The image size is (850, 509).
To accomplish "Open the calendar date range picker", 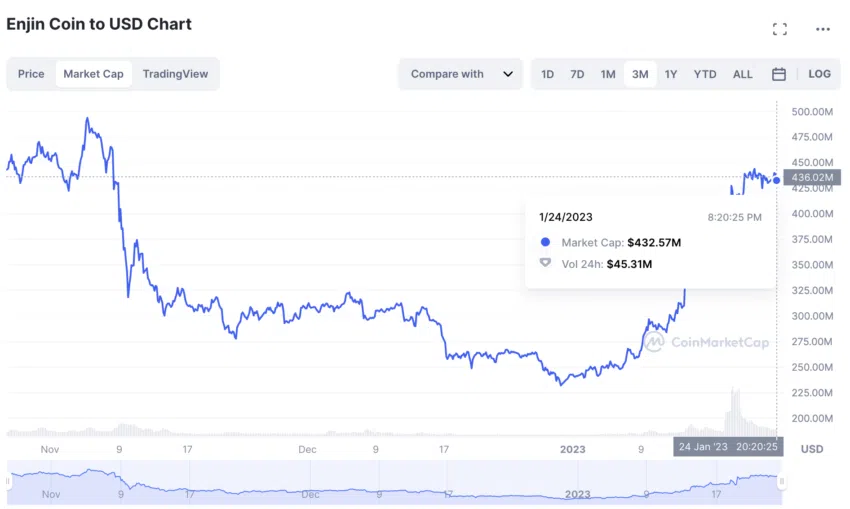I will click(779, 74).
